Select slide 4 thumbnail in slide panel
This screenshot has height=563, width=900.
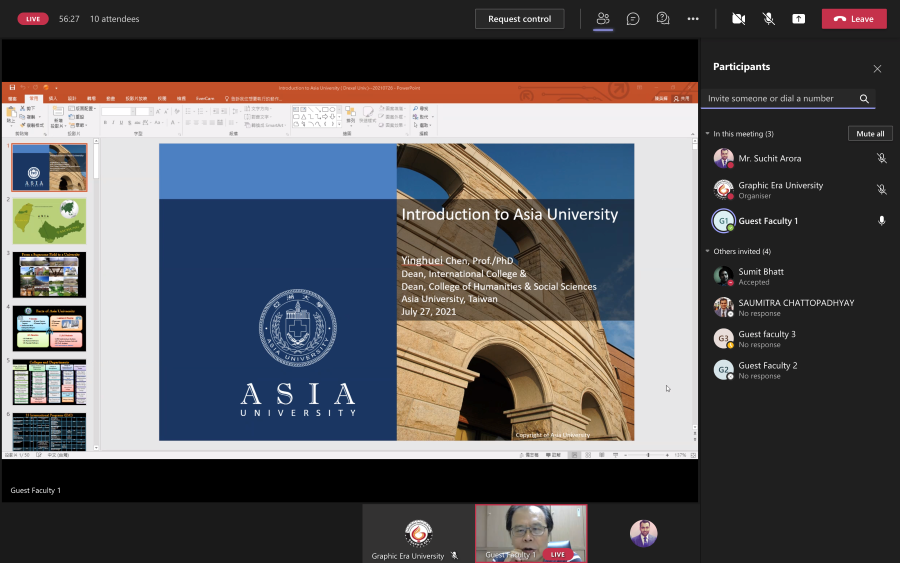click(x=49, y=328)
